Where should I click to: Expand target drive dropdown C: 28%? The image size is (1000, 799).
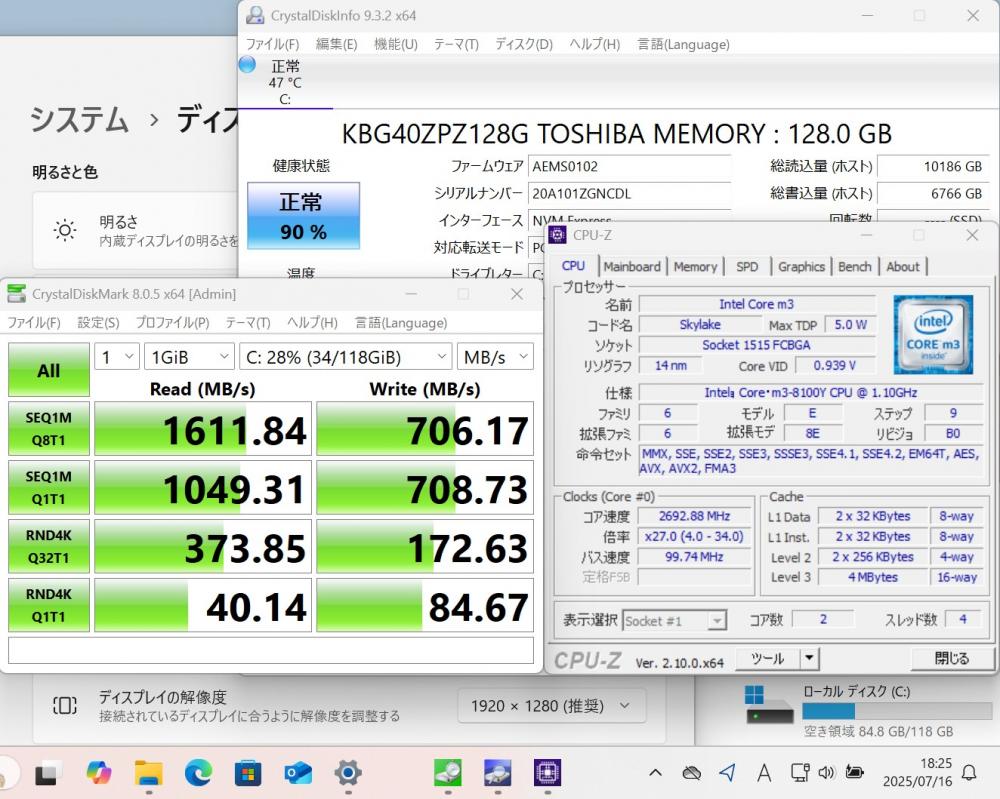tap(345, 356)
